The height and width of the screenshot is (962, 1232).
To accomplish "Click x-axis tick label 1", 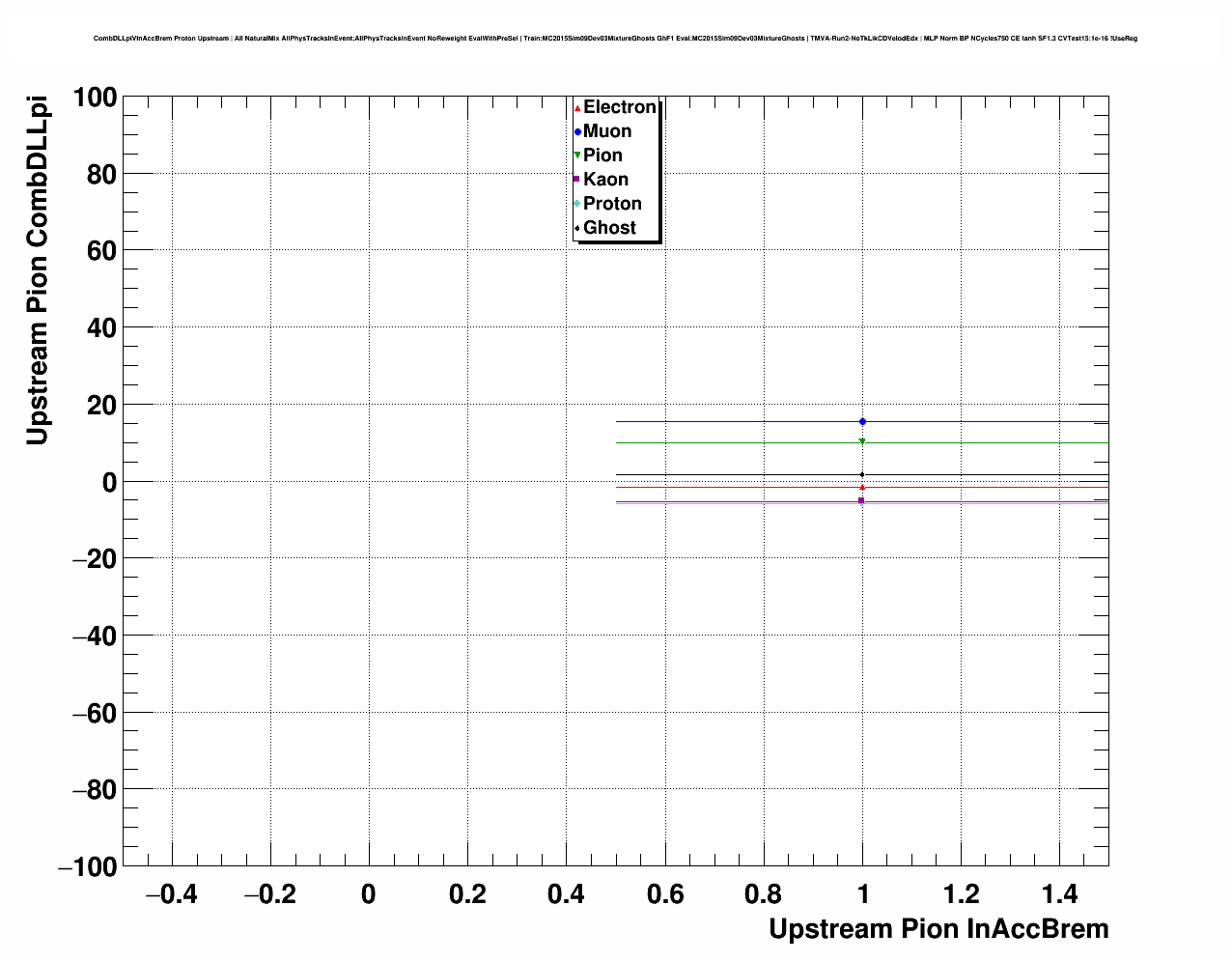I will 863,894.
